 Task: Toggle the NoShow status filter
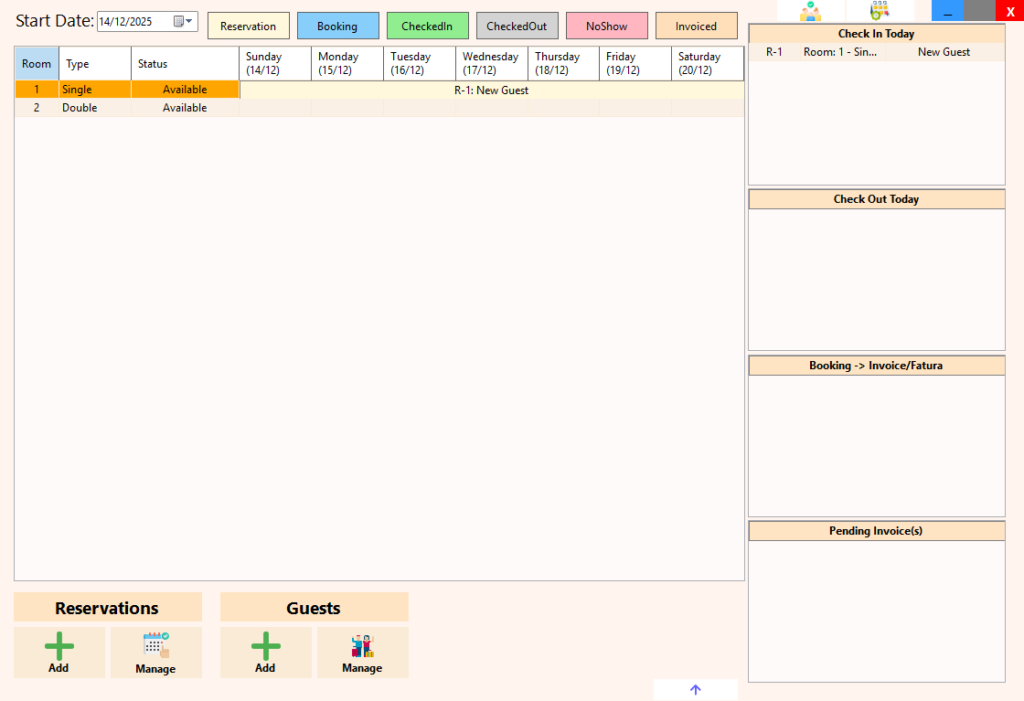point(606,25)
